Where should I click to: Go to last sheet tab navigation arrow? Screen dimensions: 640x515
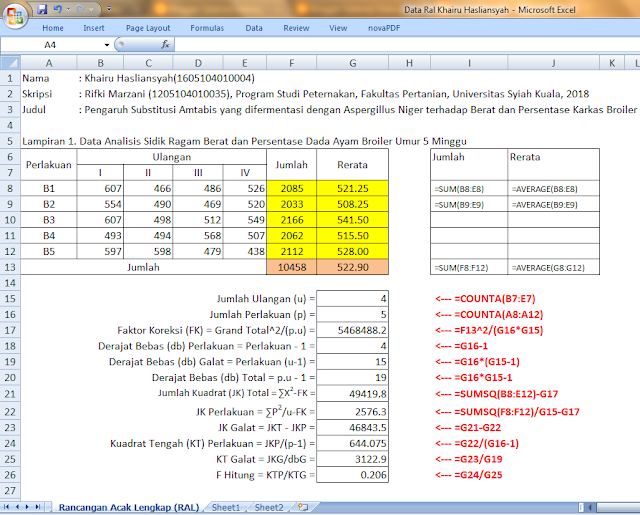coord(38,507)
